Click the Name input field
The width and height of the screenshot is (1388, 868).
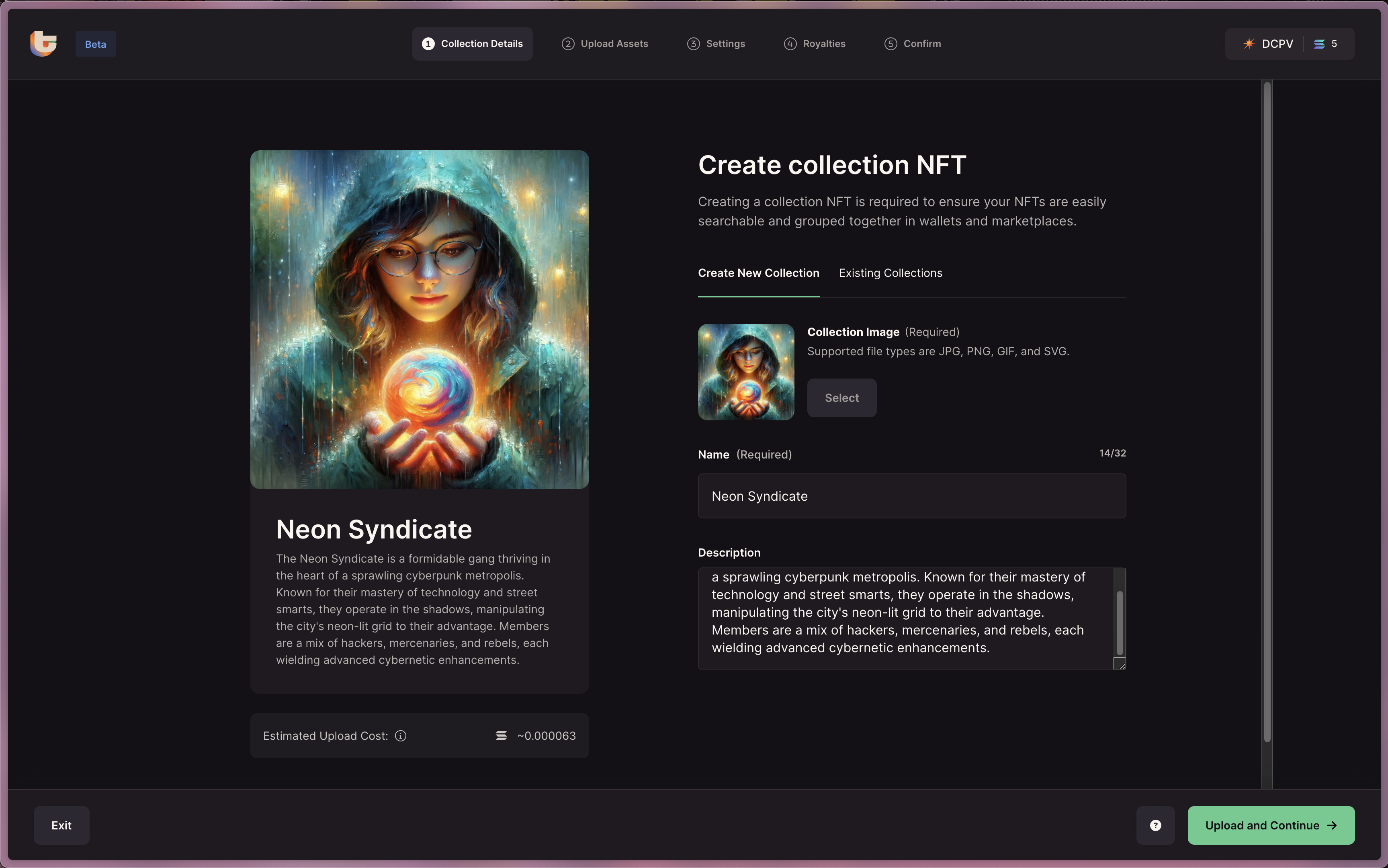(911, 496)
